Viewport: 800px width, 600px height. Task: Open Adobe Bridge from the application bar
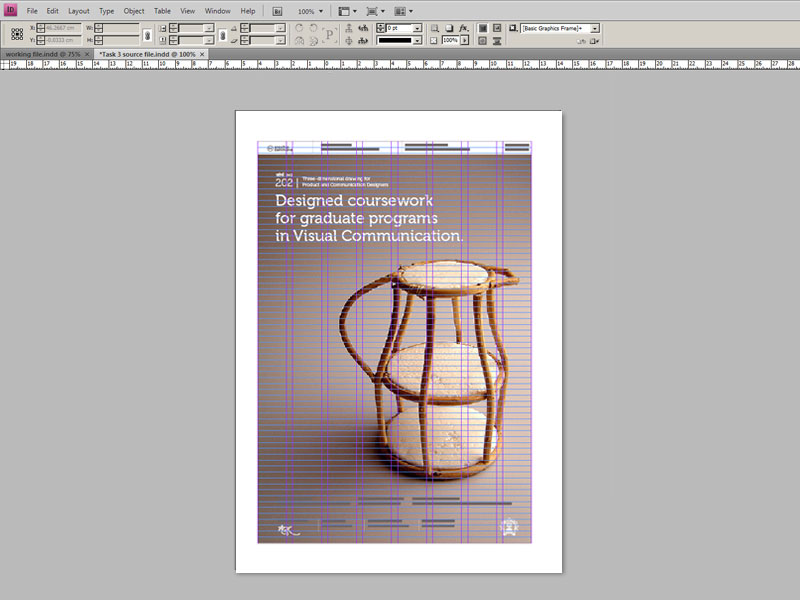pyautogui.click(x=277, y=11)
